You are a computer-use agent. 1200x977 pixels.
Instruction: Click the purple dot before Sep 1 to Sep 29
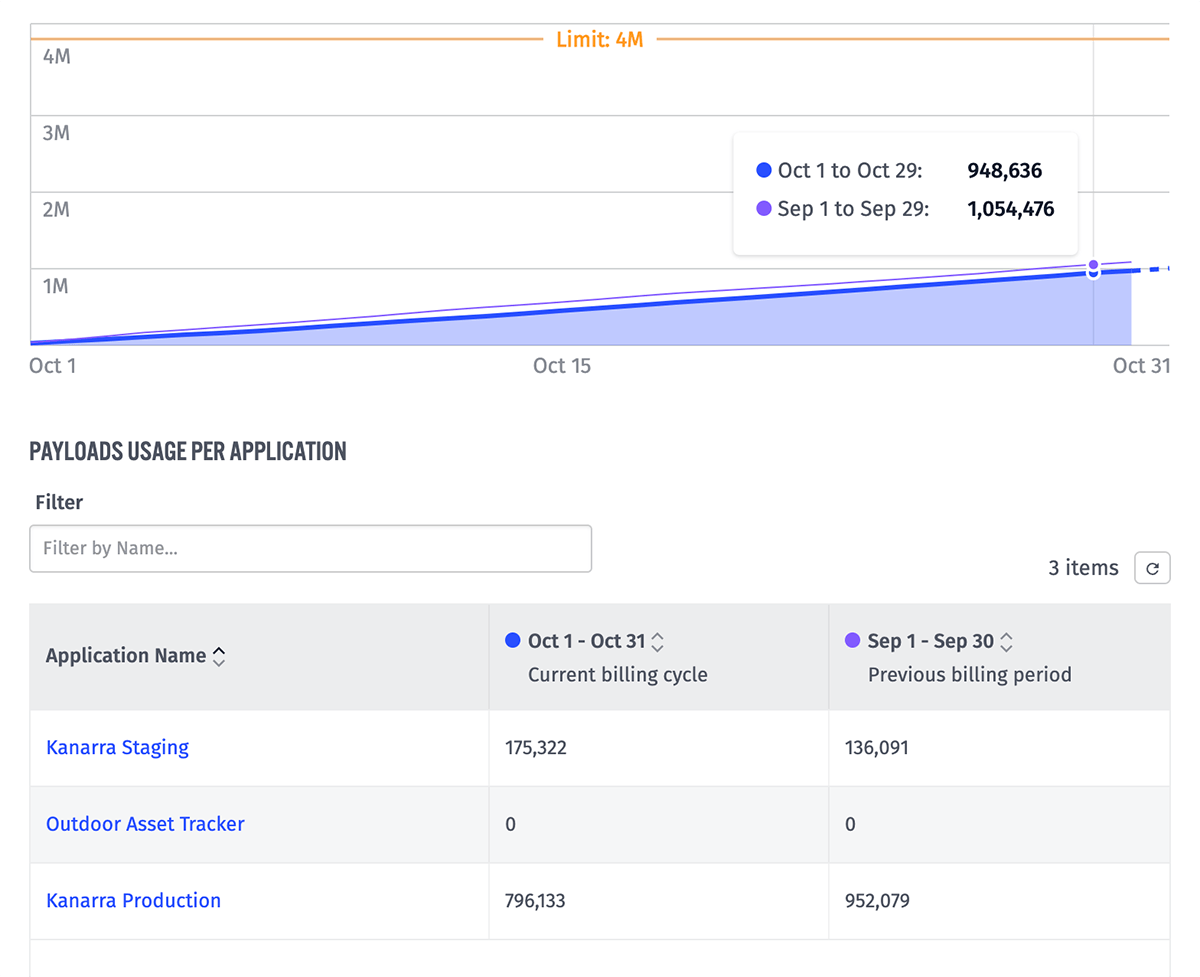(764, 209)
